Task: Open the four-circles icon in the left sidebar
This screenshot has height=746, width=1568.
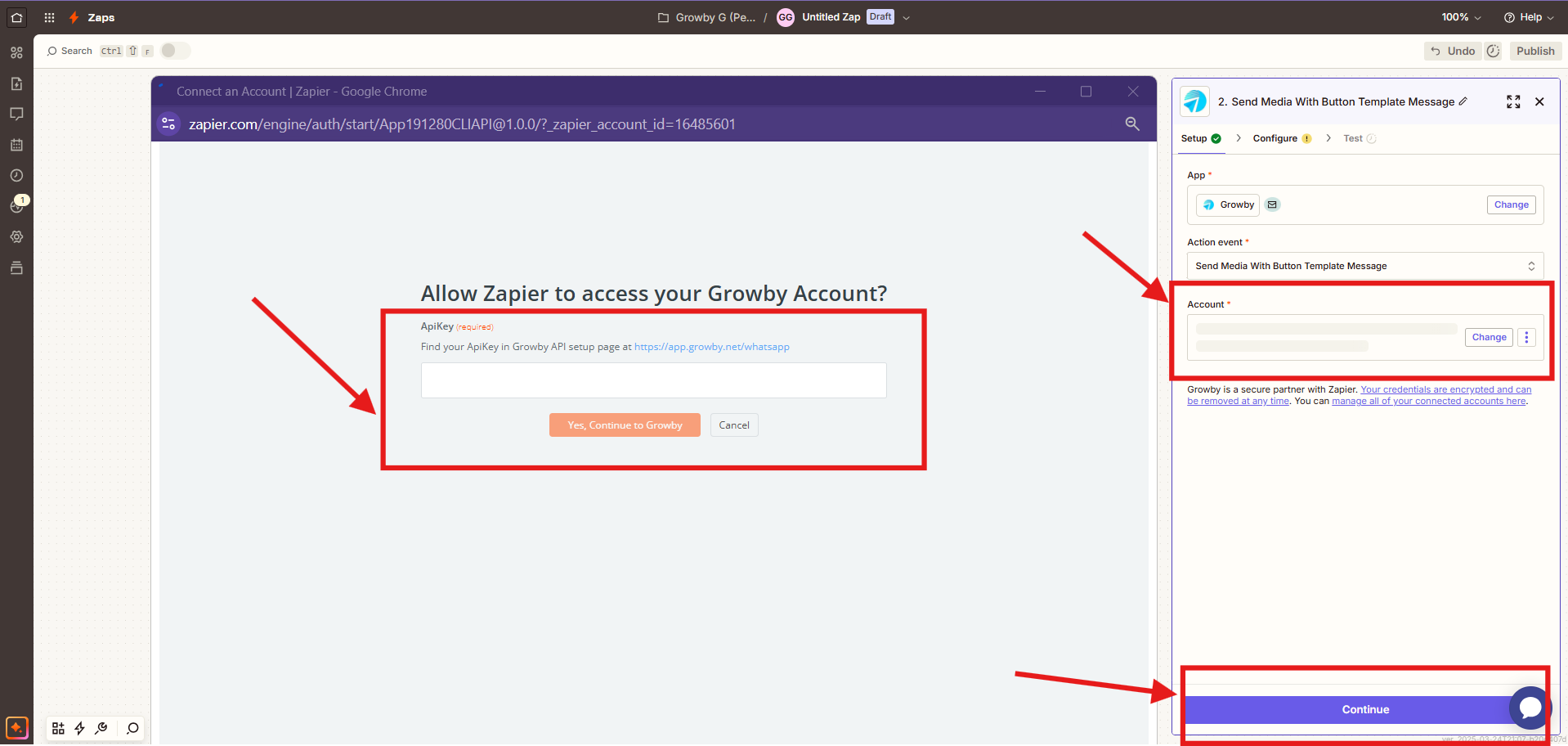Action: [16, 52]
